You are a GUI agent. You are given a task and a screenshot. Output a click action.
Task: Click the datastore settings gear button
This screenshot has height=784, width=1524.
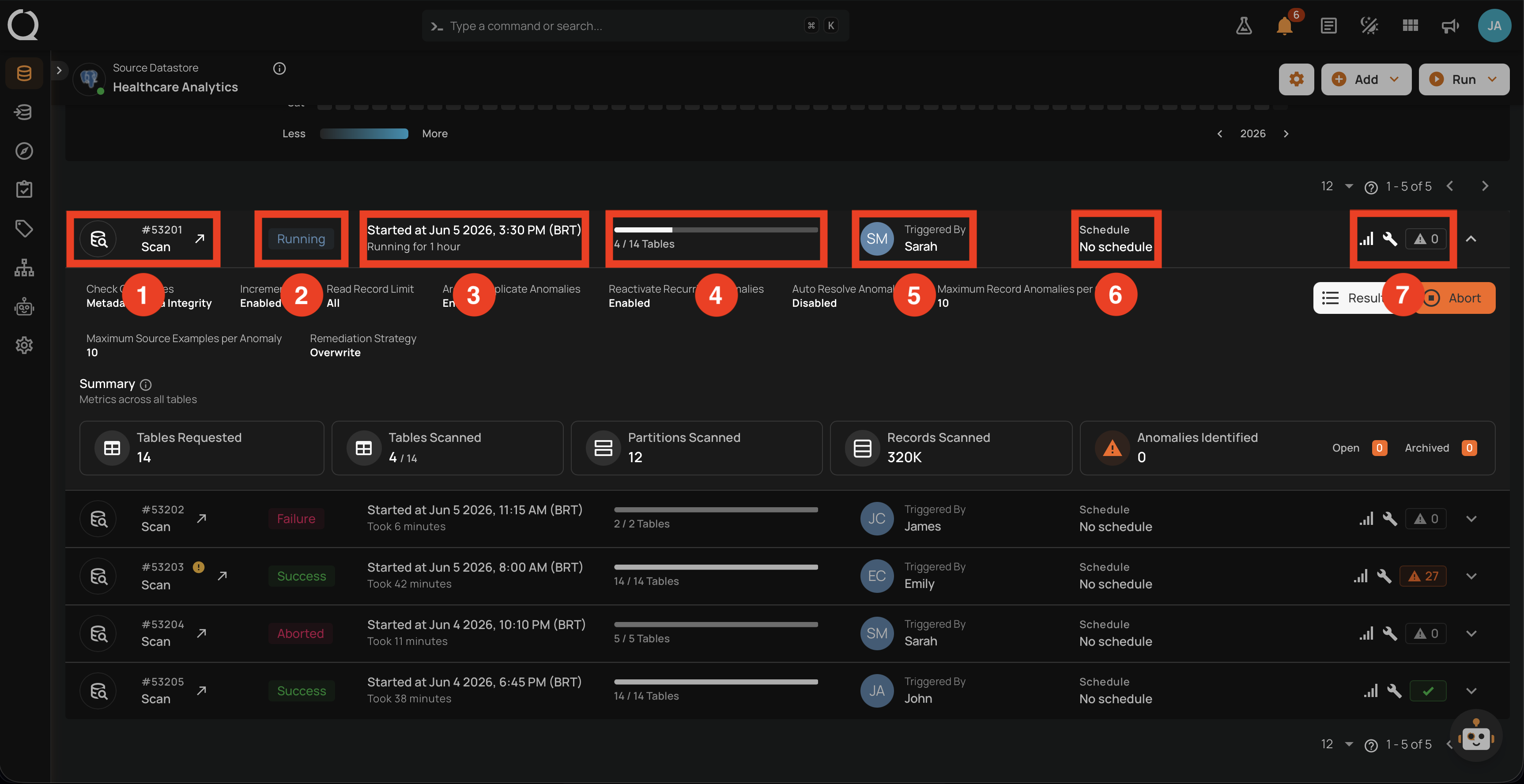coord(1296,79)
